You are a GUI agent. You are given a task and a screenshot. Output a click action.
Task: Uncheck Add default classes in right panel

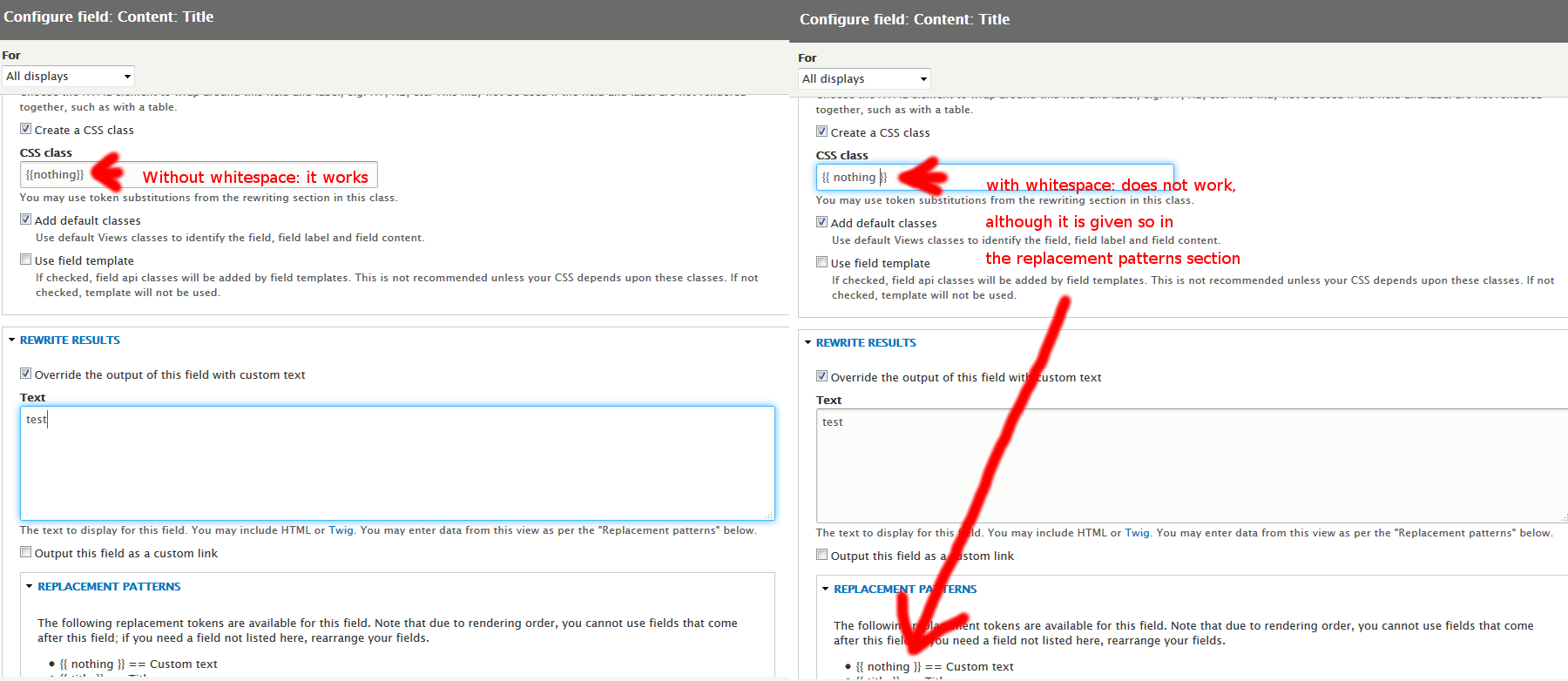821,222
